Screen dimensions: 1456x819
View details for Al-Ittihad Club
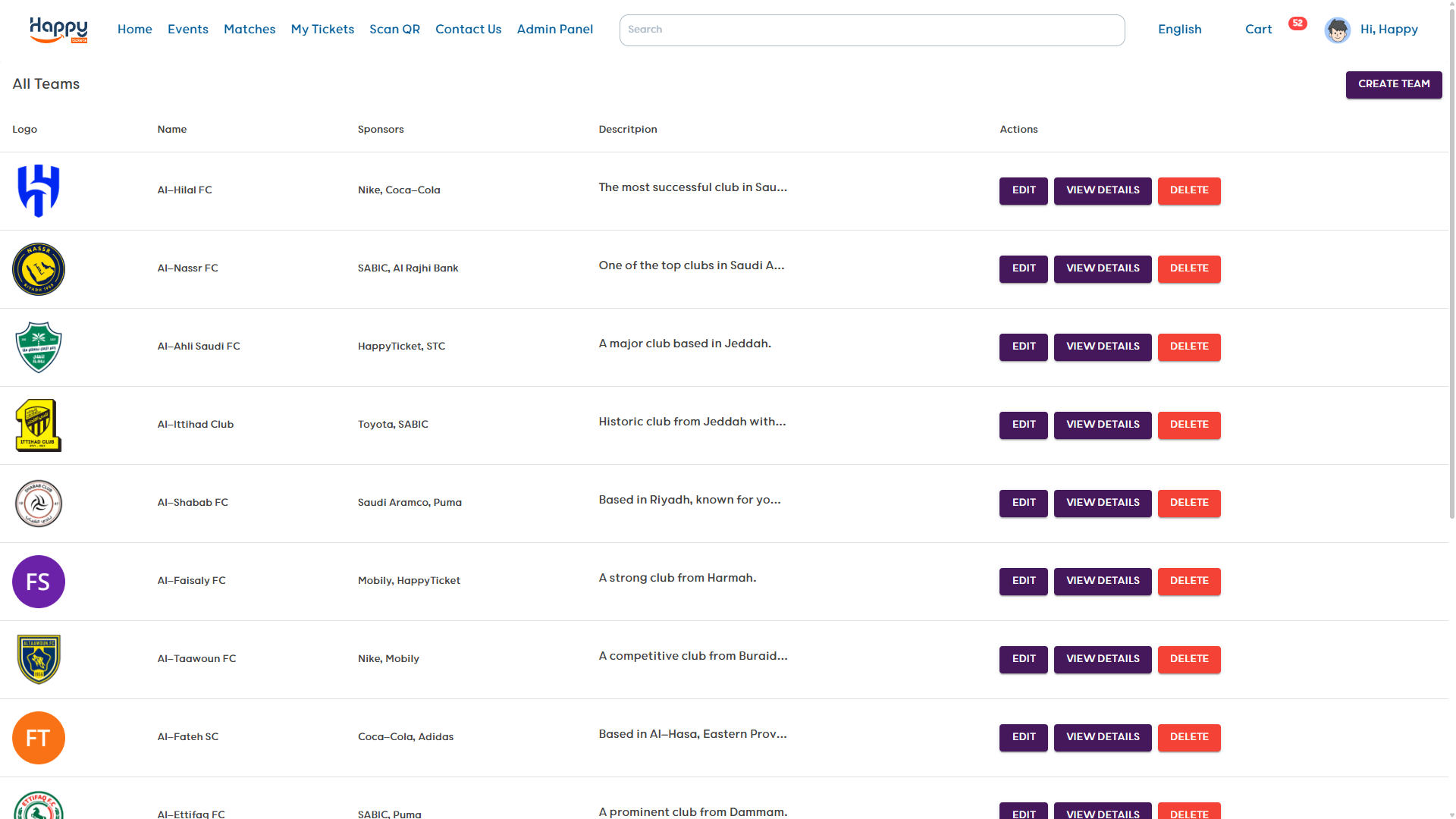point(1103,425)
